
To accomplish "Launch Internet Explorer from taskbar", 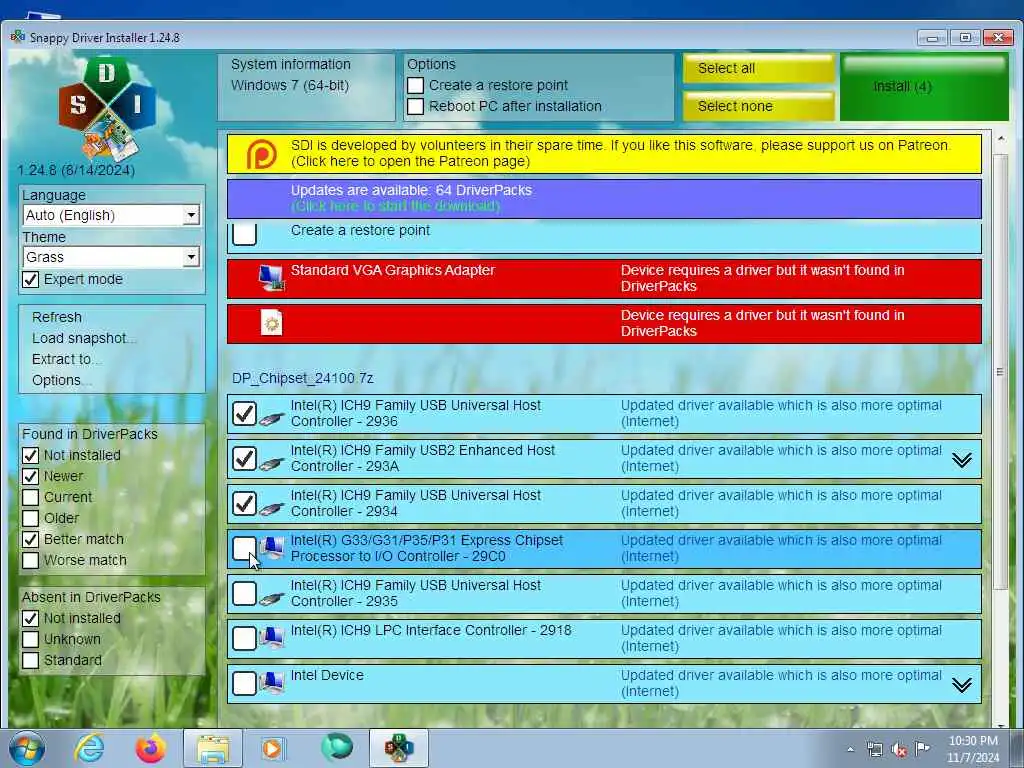I will pos(88,748).
